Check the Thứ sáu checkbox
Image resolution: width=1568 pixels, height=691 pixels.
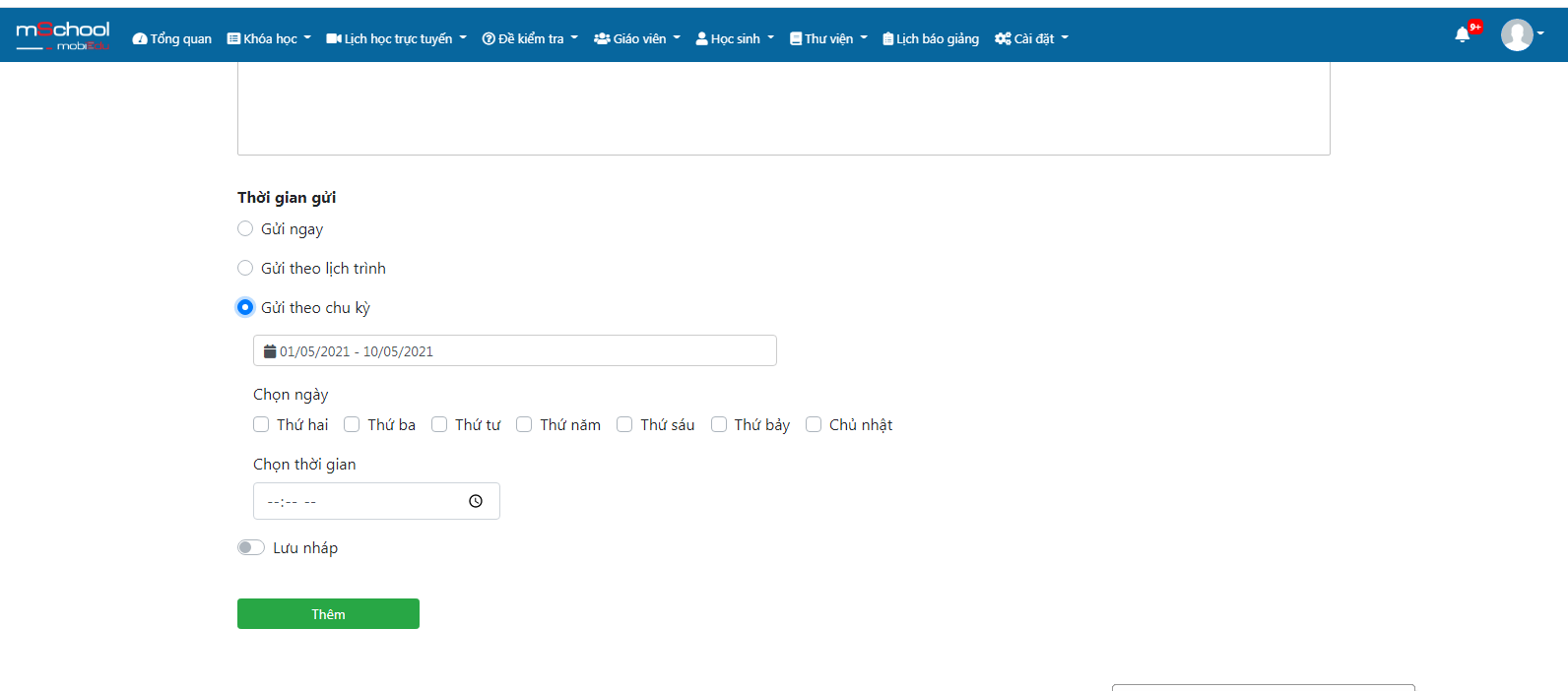(x=624, y=424)
